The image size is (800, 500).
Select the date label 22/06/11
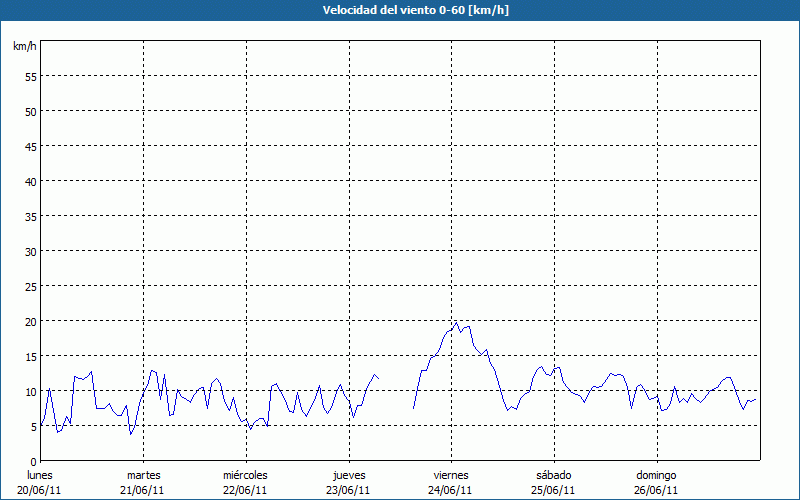[x=245, y=490]
